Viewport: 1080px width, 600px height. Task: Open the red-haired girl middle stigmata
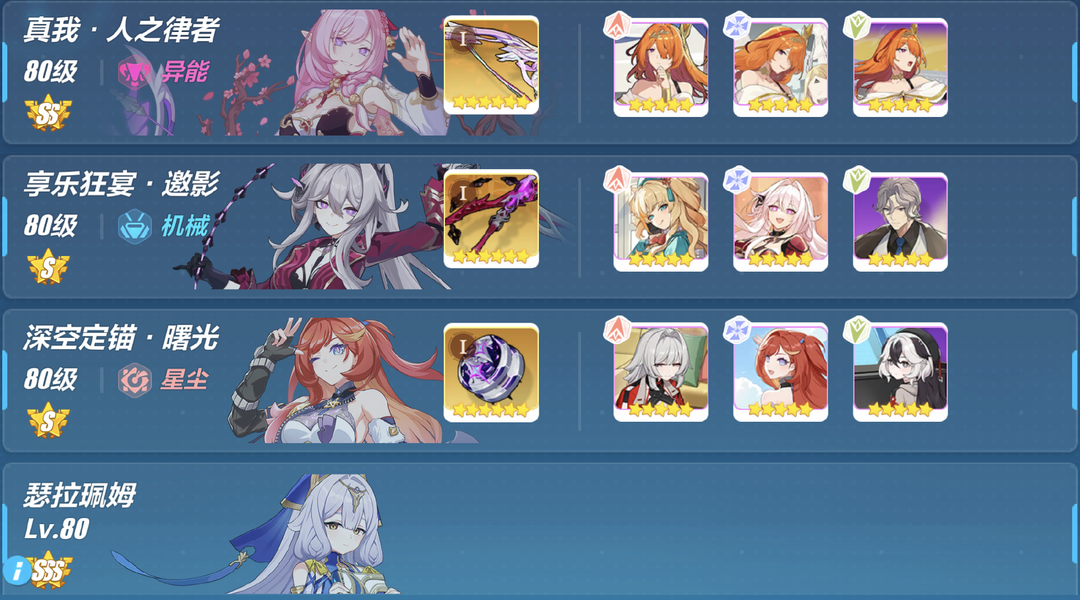(780, 372)
